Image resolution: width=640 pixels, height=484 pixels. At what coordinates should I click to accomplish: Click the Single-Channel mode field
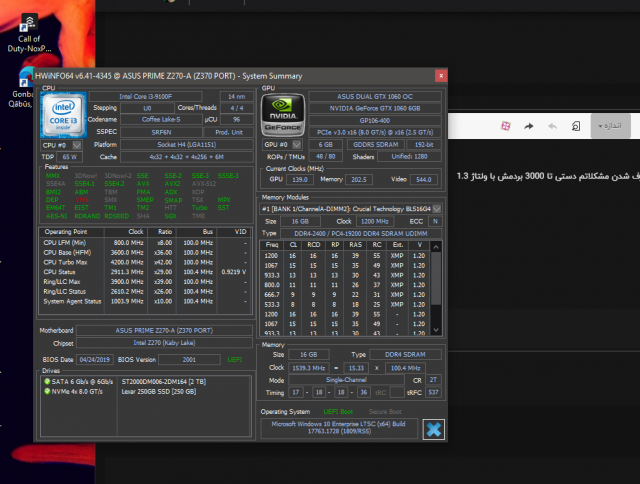346,380
